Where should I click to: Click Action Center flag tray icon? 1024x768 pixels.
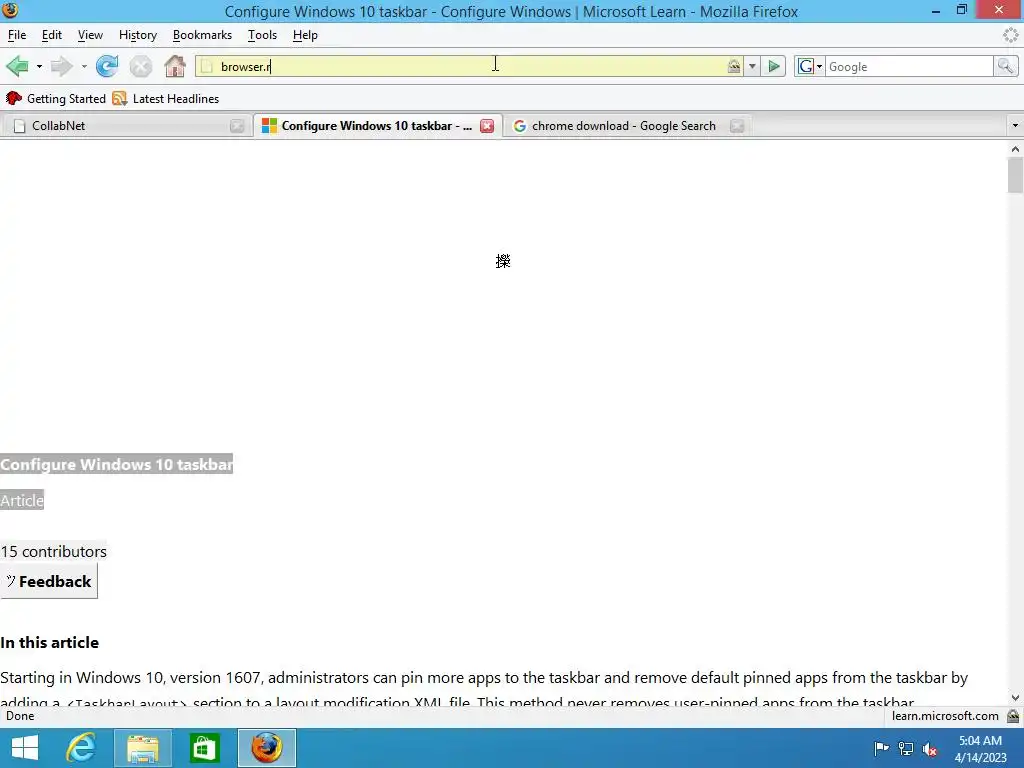pos(881,748)
